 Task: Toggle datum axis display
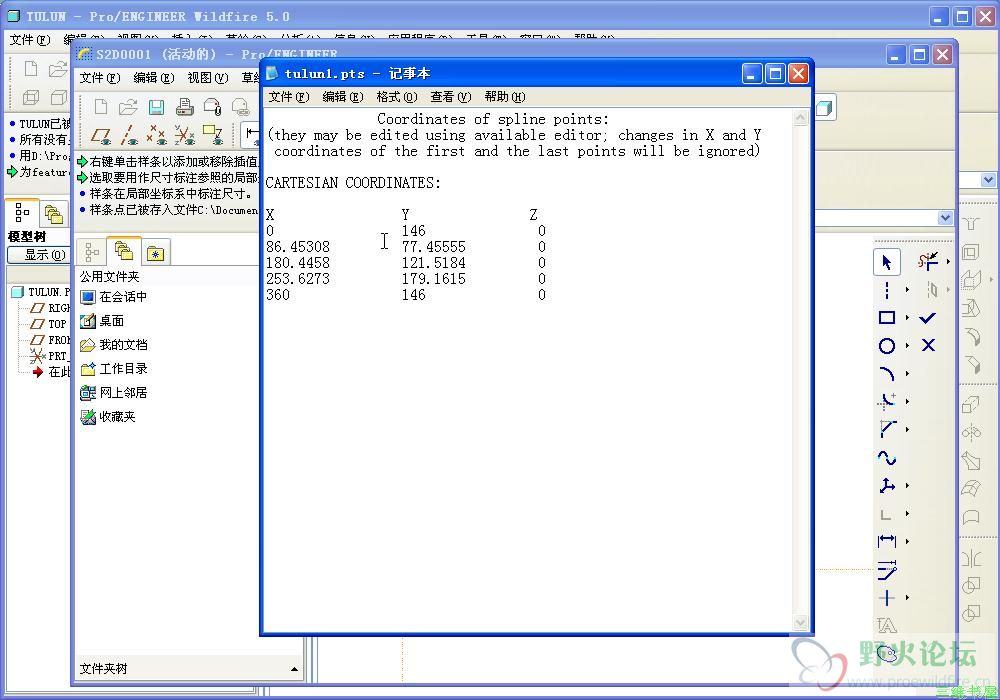129,135
